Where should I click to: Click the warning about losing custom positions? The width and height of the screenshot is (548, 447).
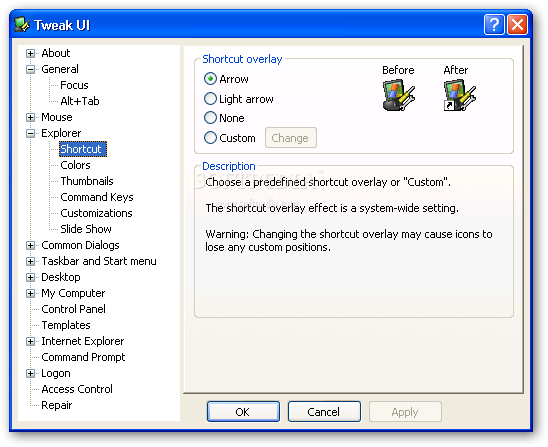click(x=349, y=241)
